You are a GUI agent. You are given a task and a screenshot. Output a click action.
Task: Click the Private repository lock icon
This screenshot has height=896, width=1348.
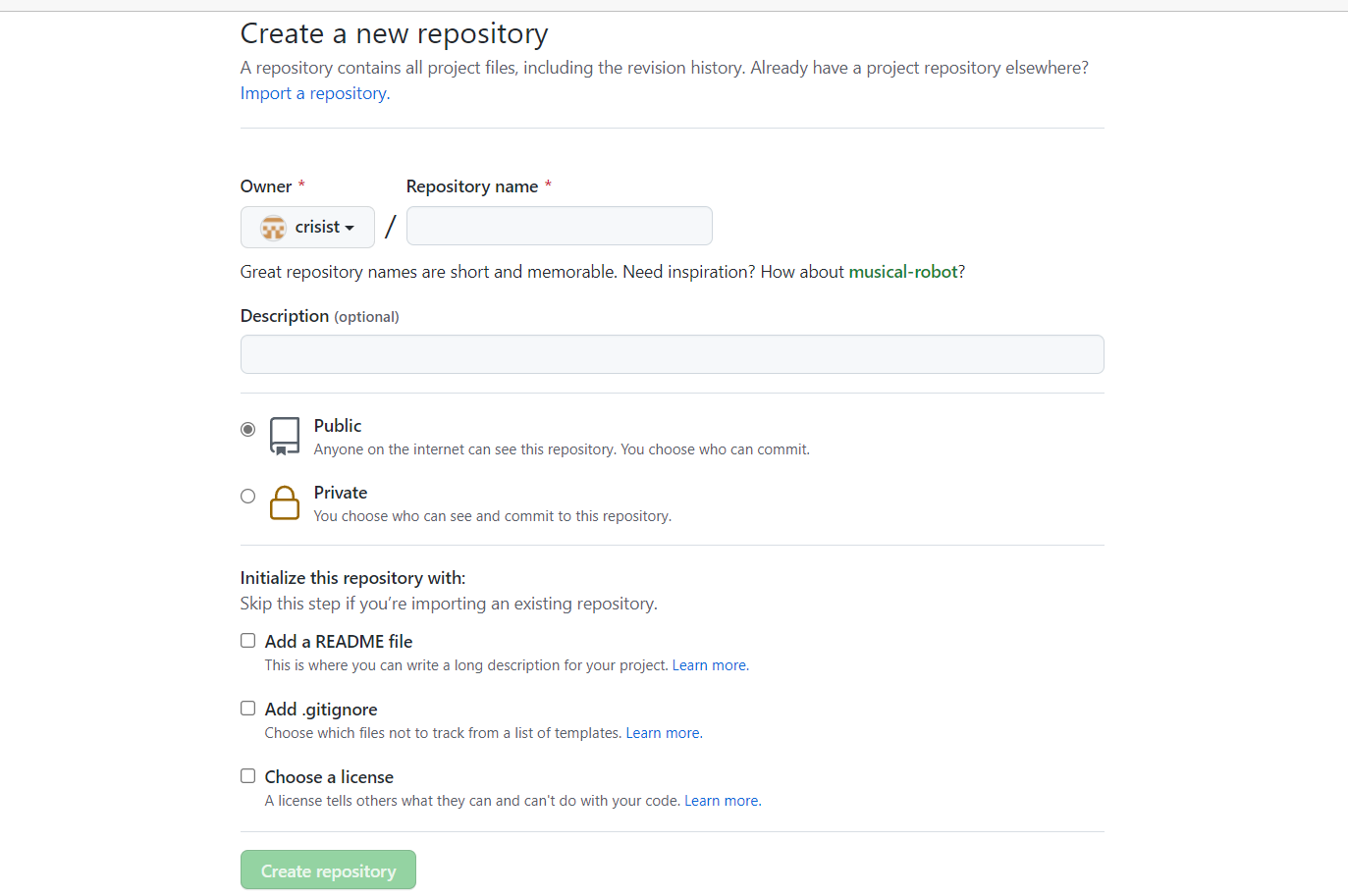point(285,502)
